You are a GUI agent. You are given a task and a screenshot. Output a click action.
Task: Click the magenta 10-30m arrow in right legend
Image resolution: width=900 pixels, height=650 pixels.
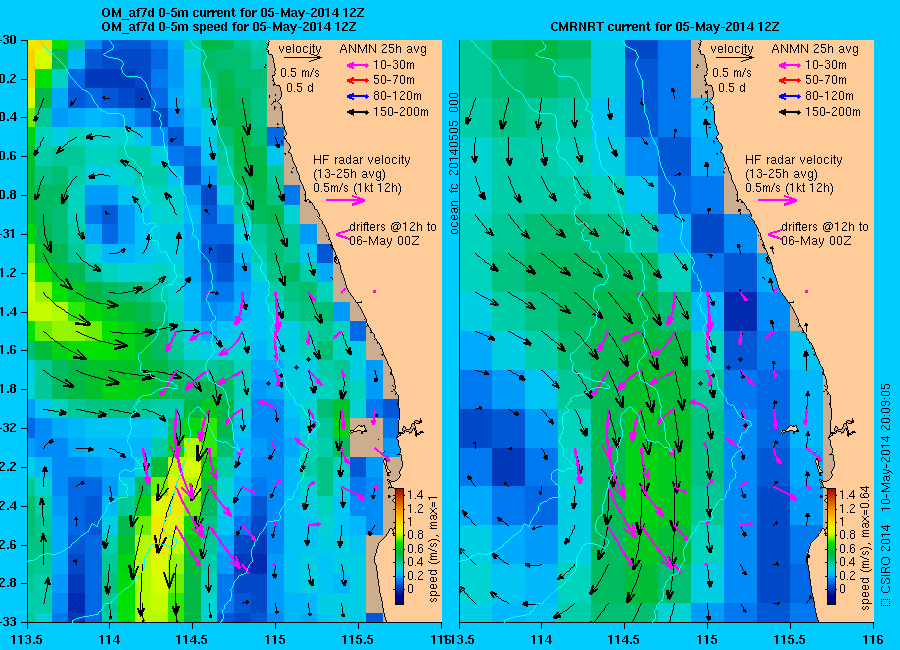click(x=790, y=65)
